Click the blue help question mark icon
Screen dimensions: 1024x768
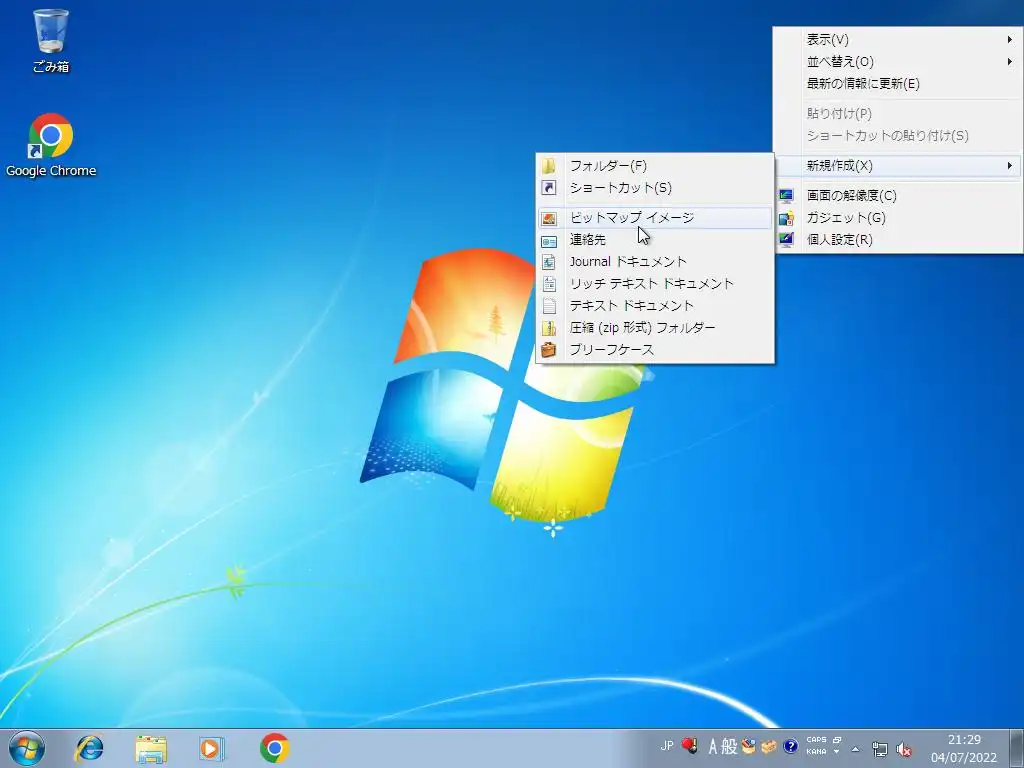[x=791, y=746]
